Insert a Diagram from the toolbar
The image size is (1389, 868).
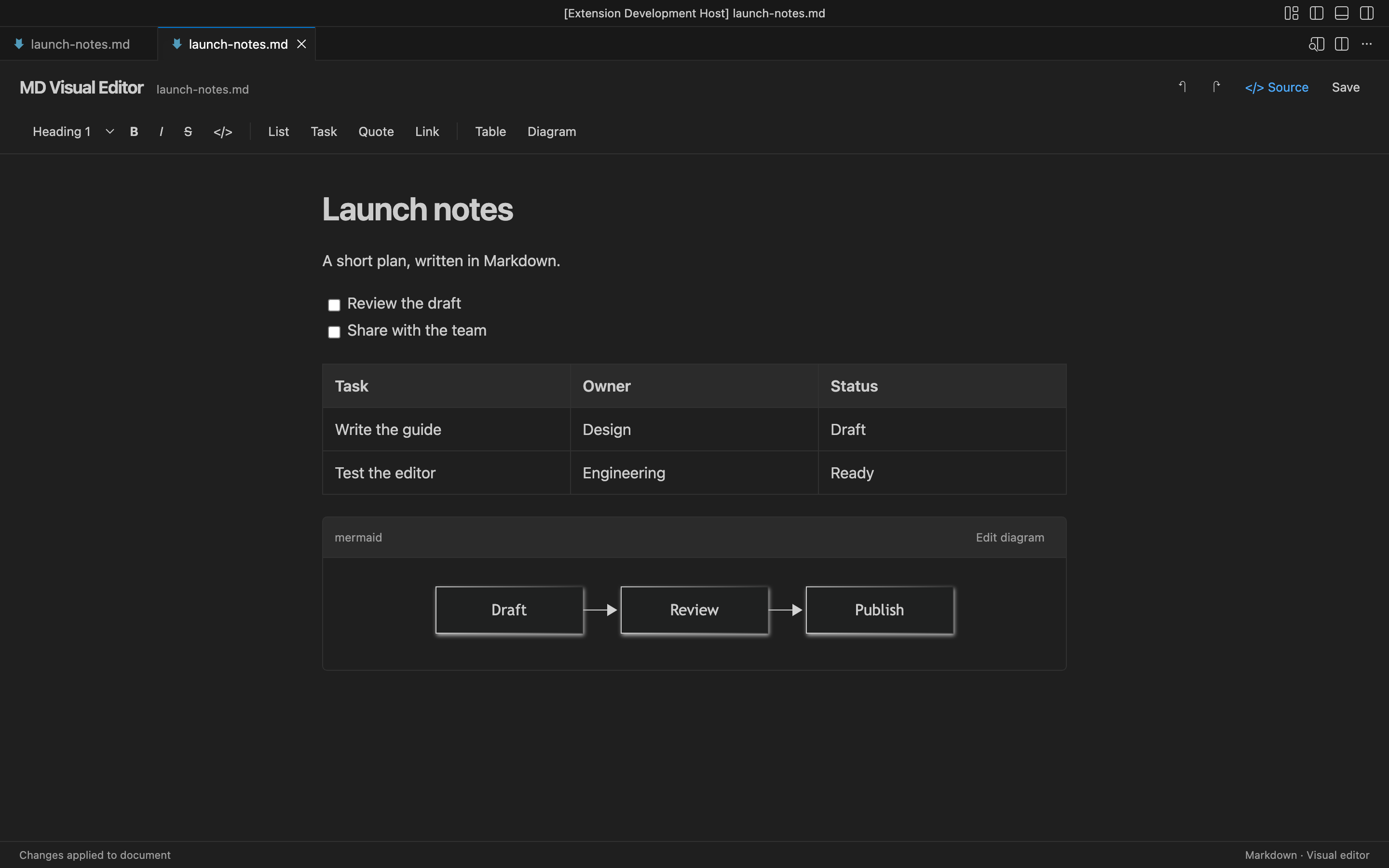552,132
